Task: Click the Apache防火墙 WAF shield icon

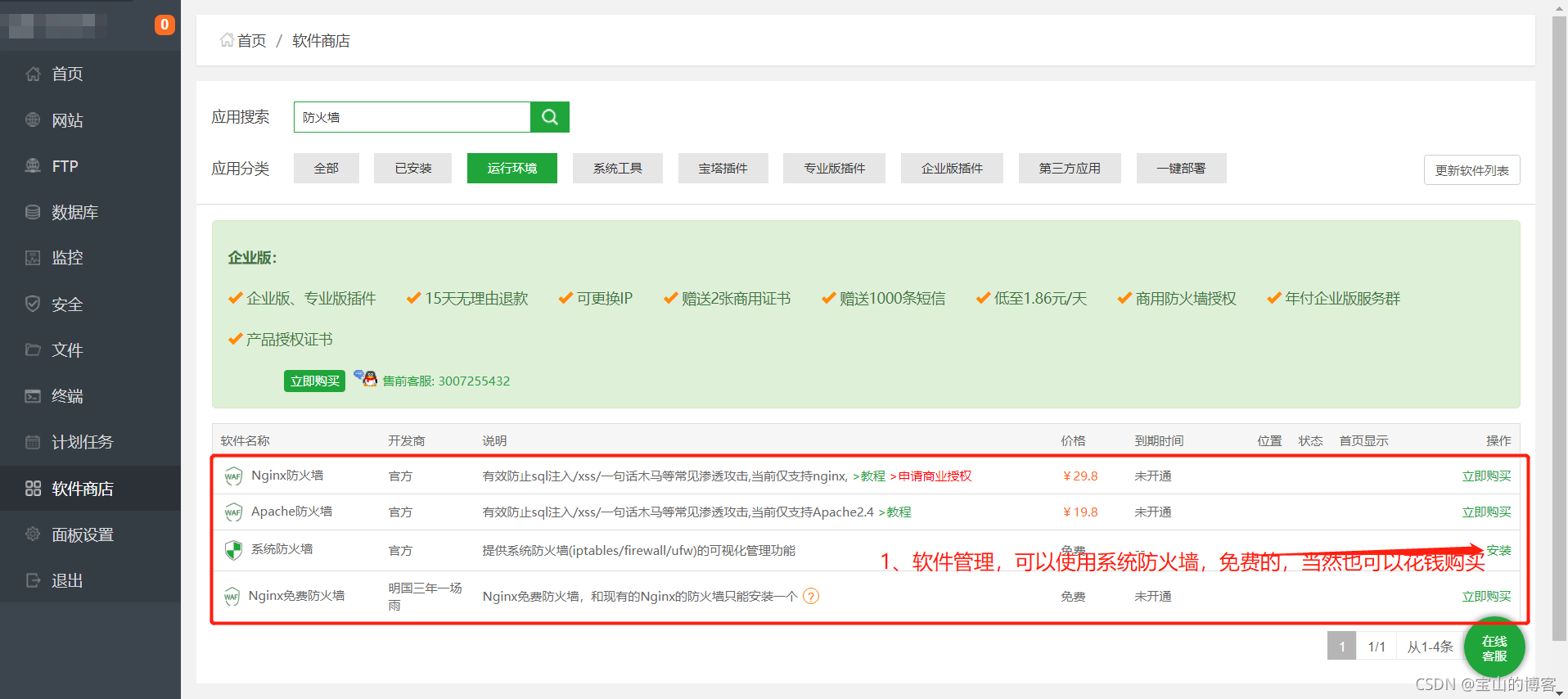Action: (x=233, y=512)
